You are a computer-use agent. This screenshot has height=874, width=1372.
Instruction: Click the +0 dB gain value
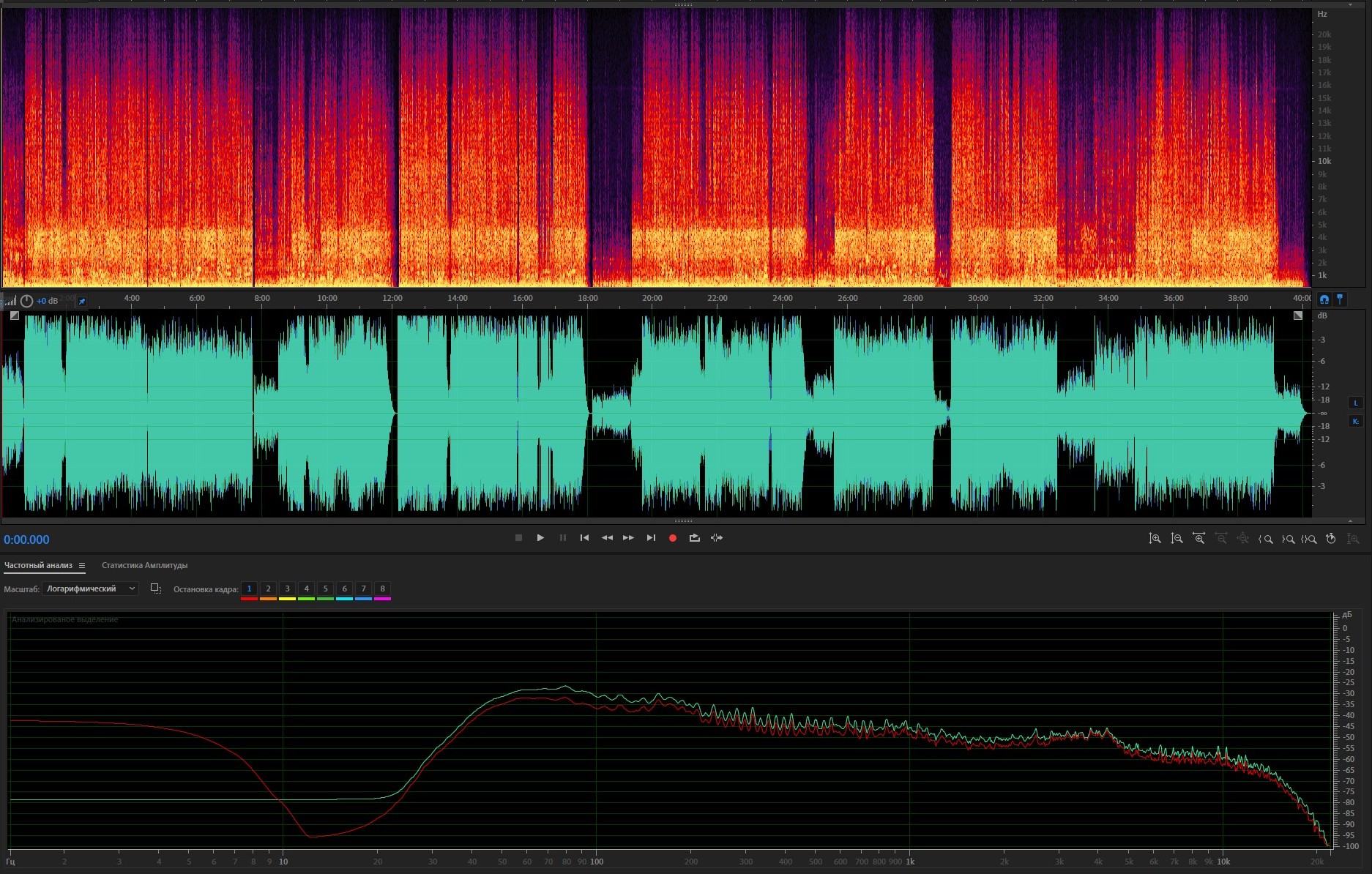pos(48,301)
